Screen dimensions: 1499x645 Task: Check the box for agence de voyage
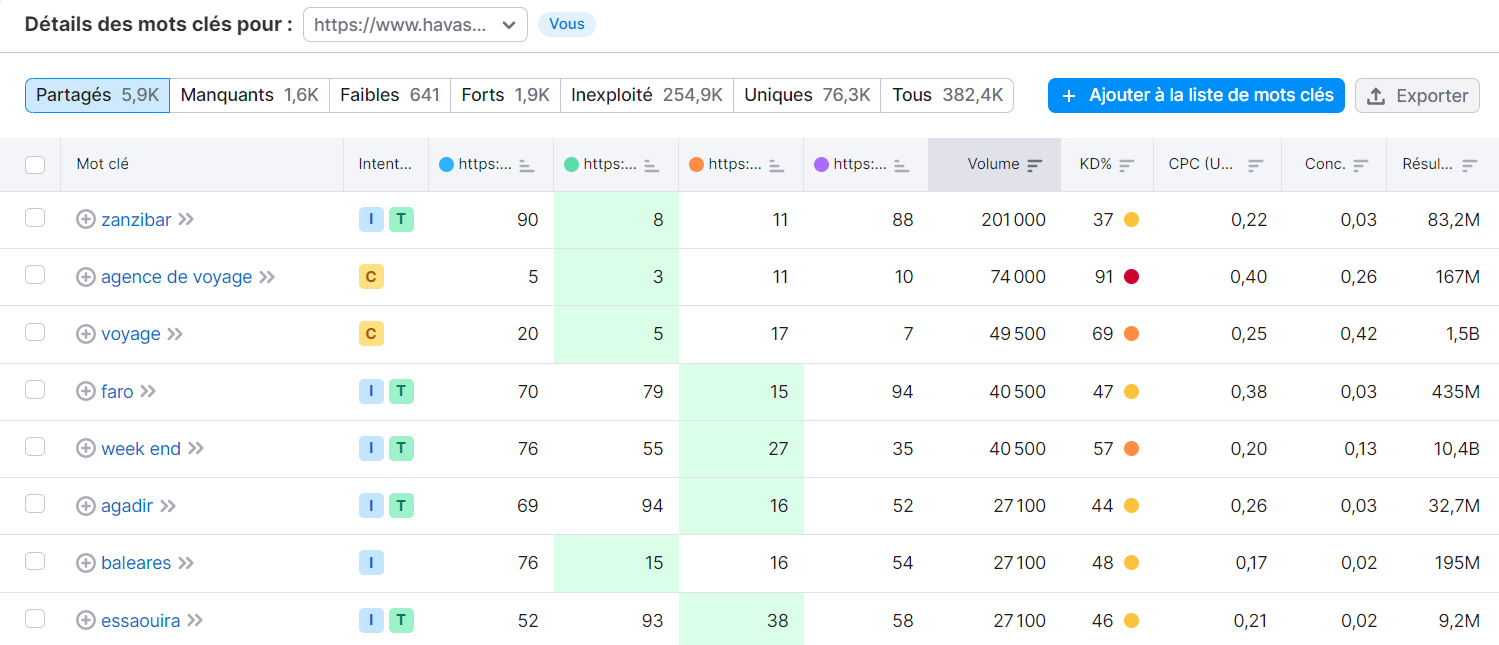coord(35,276)
